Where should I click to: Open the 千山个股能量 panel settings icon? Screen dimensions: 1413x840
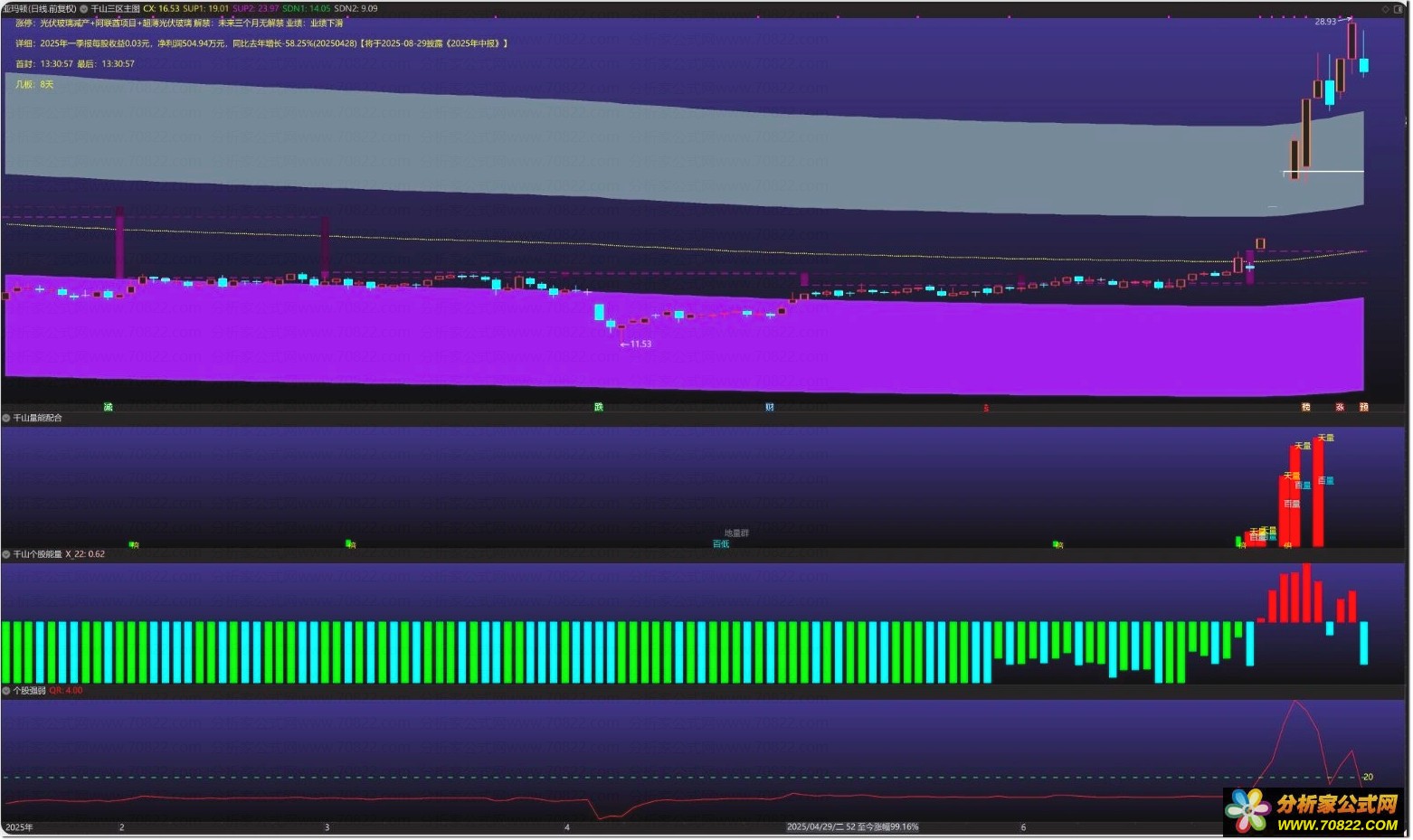point(6,554)
